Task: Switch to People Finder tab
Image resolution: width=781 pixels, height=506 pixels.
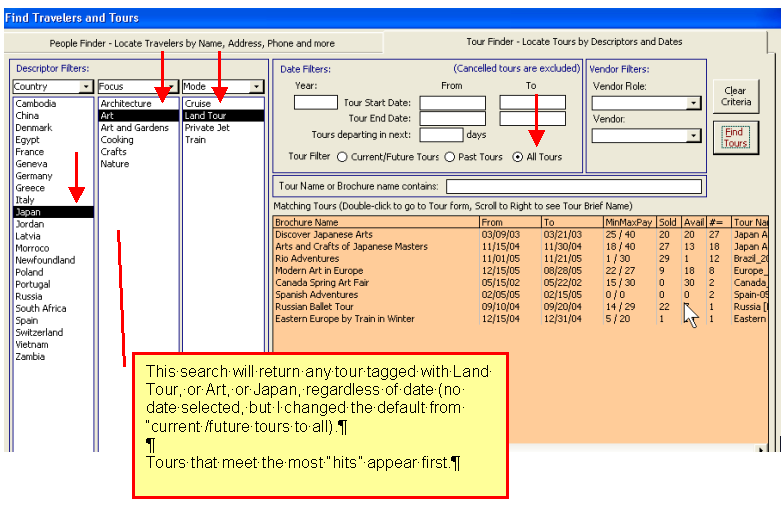Action: [x=192, y=43]
